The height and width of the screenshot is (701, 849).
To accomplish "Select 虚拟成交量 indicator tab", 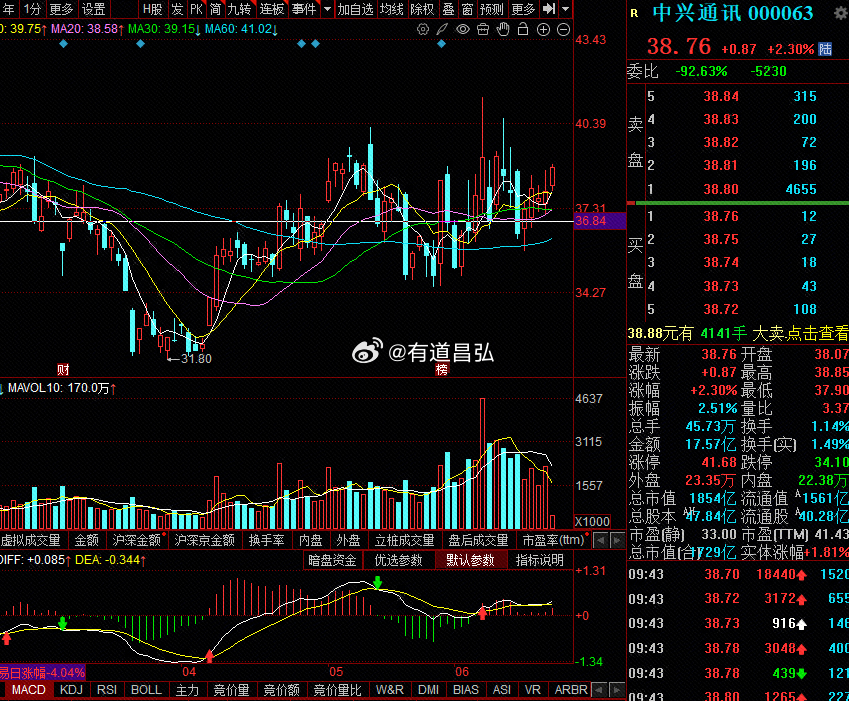I will [31, 540].
